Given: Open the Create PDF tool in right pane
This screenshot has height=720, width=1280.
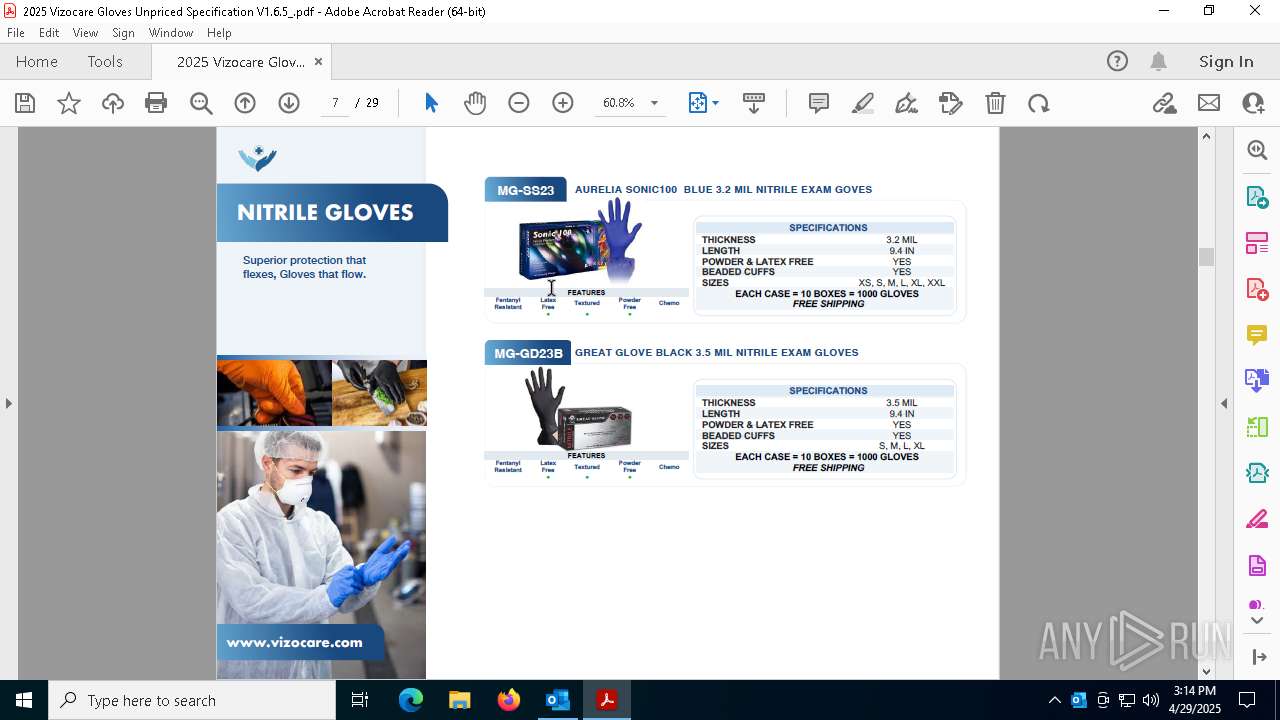Looking at the screenshot, I should pos(1257,289).
